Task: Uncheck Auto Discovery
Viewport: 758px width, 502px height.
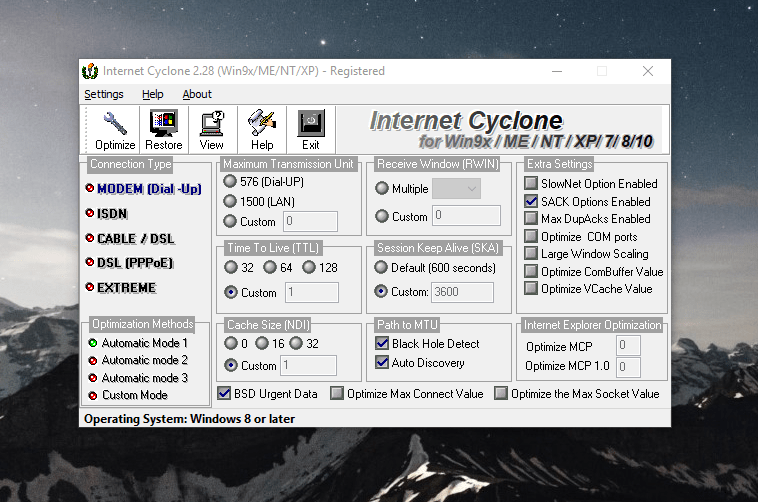Action: 382,362
